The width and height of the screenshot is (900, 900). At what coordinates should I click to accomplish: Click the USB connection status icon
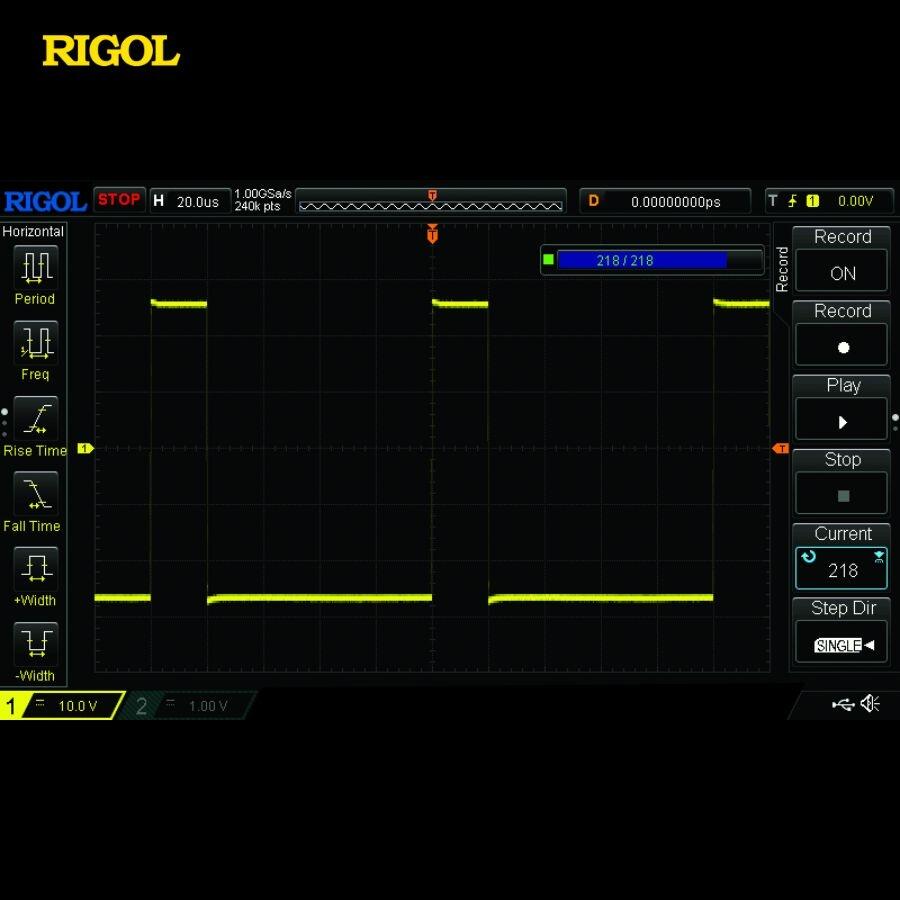(843, 704)
